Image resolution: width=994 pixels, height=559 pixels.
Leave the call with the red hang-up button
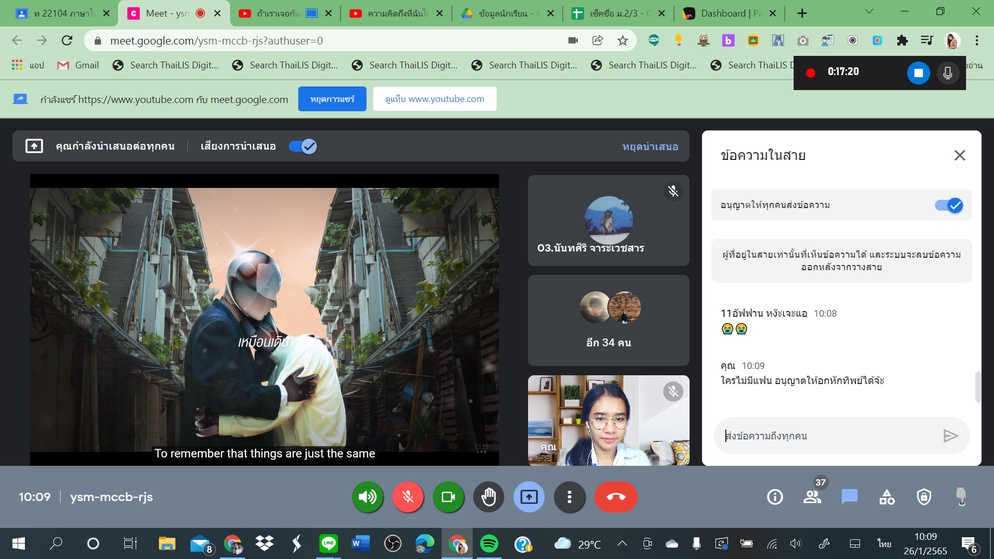pos(616,497)
